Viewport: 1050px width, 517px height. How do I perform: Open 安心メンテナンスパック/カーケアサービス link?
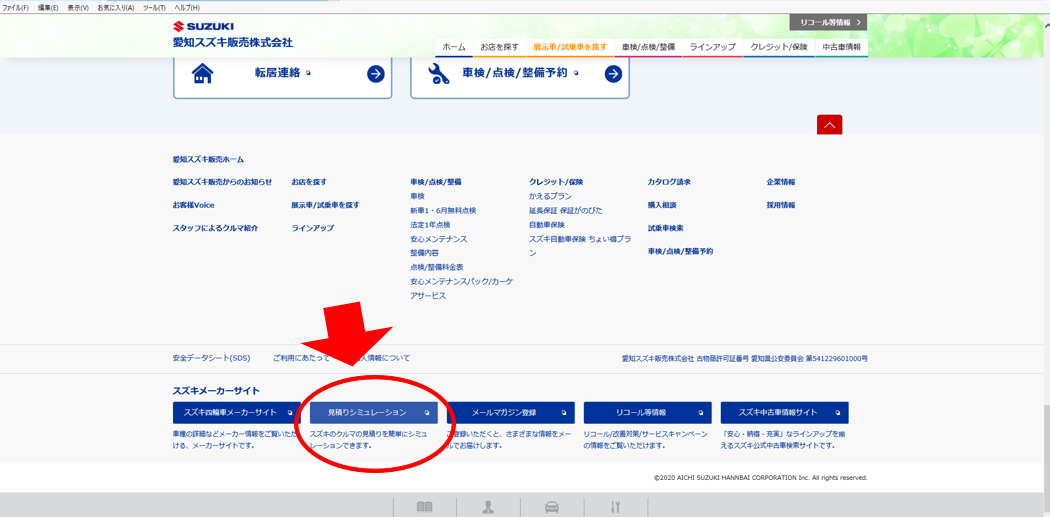[x=462, y=288]
